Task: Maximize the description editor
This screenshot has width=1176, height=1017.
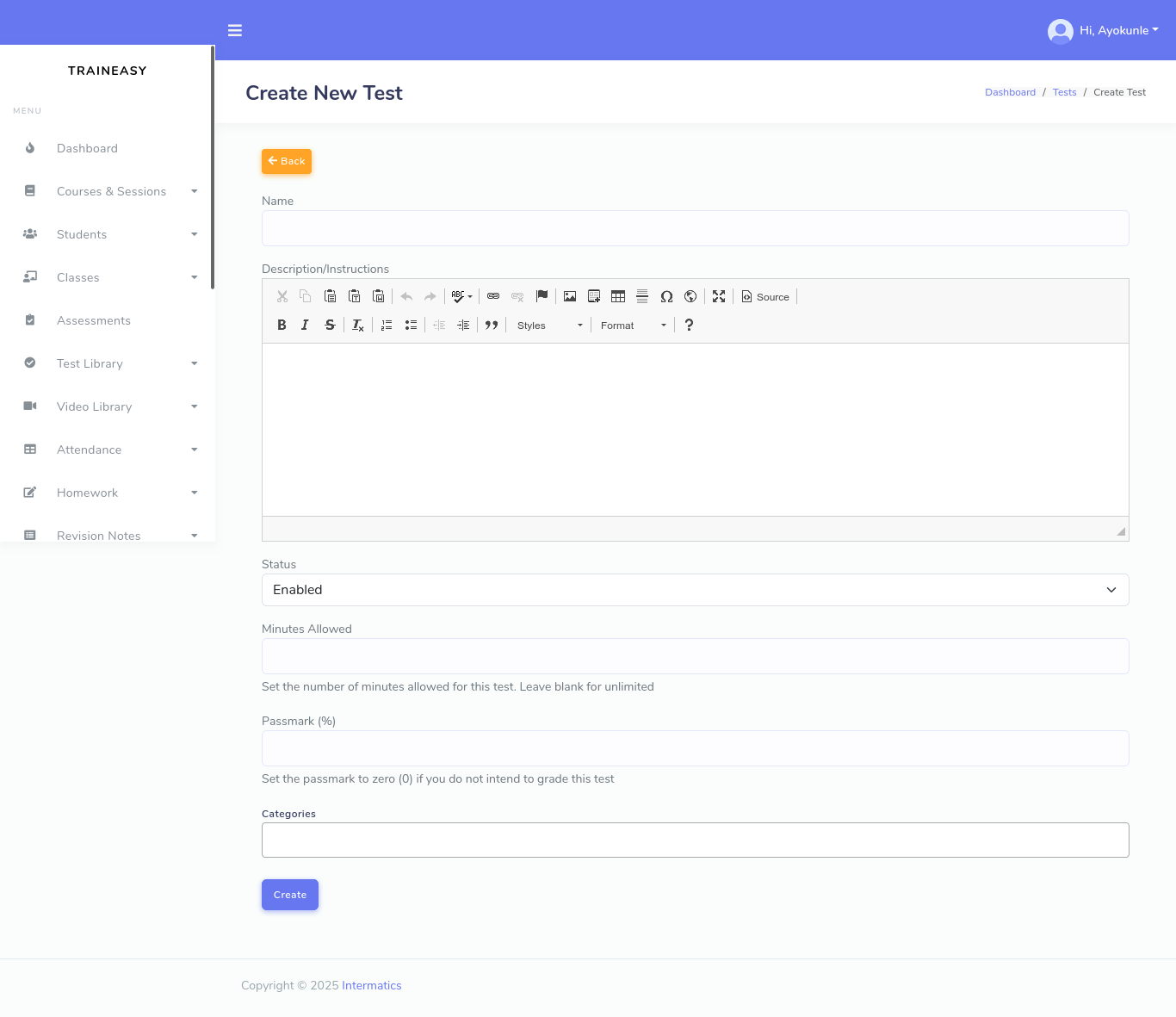Action: coord(719,297)
